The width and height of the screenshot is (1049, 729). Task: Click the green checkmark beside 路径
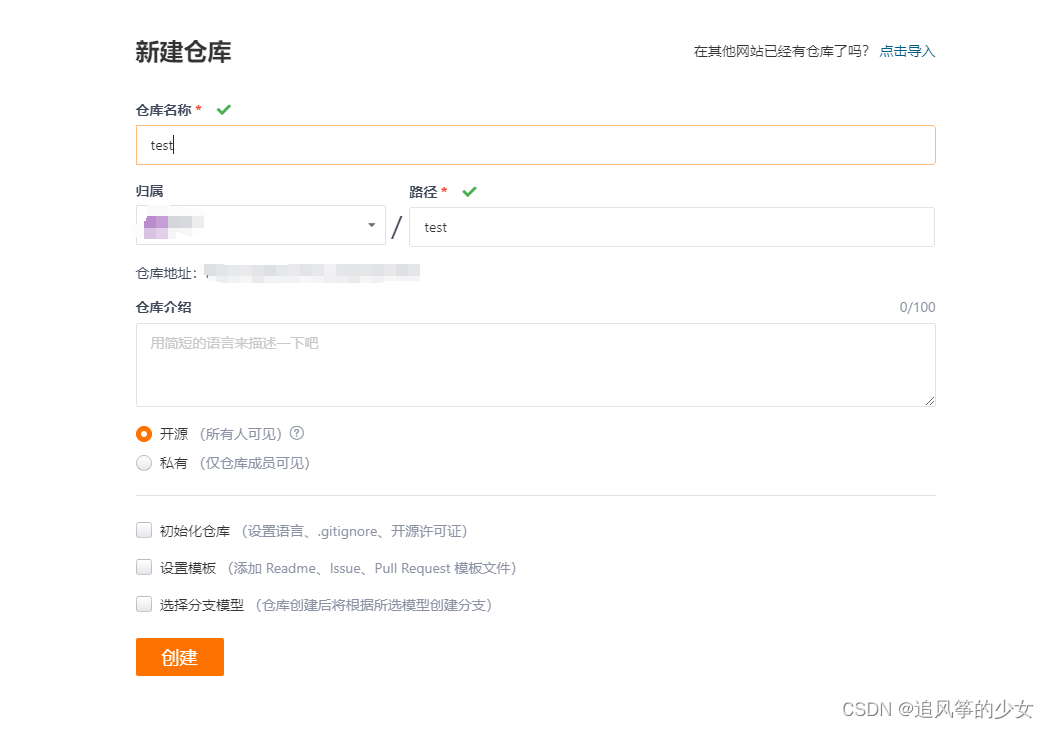coord(470,191)
